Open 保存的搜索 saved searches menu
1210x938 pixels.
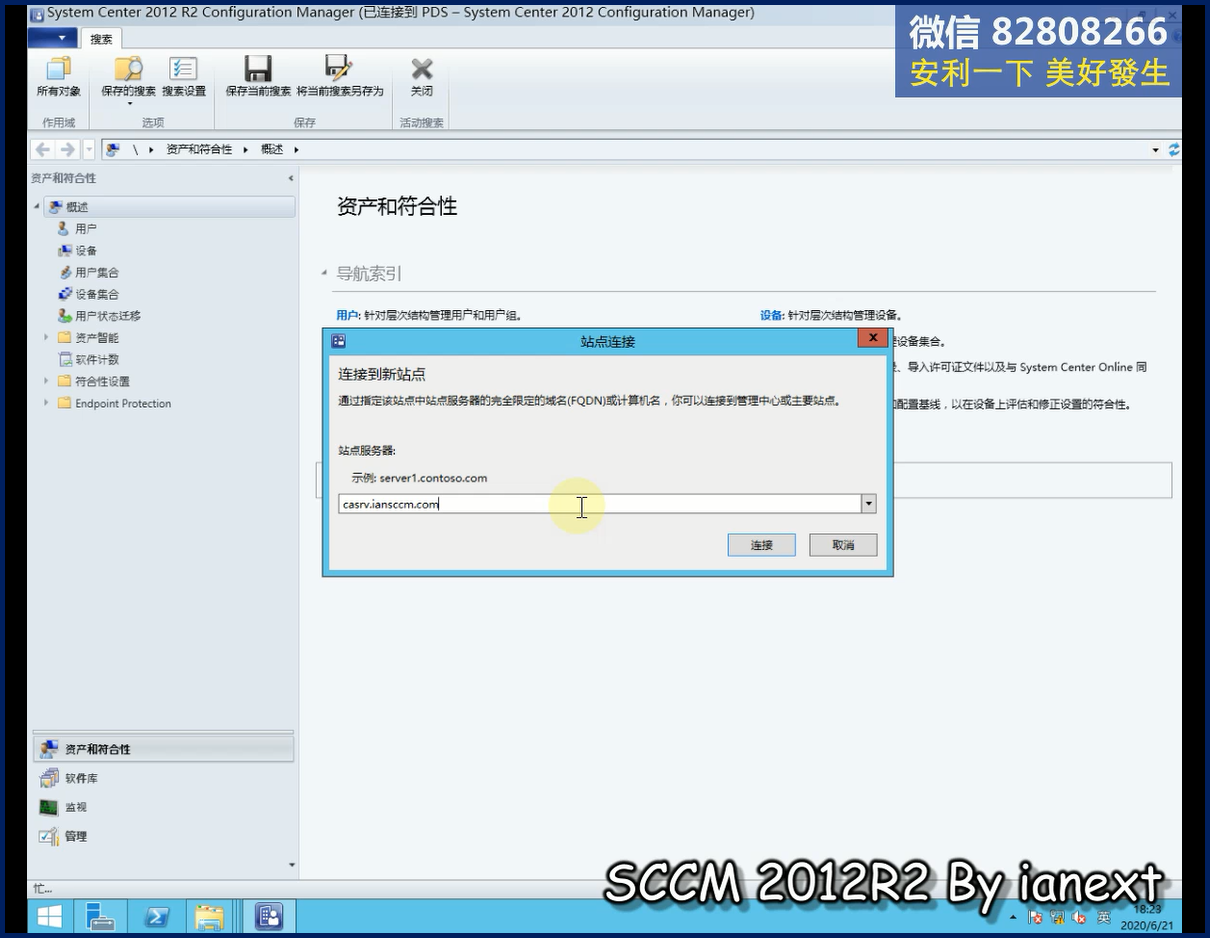128,80
